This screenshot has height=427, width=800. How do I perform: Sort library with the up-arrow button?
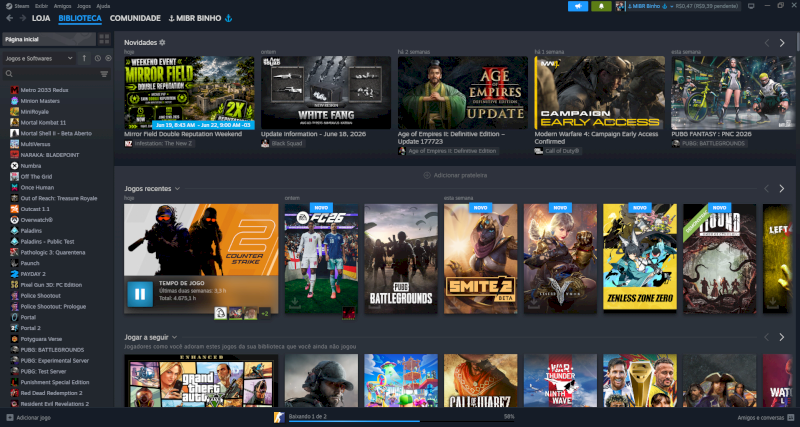point(84,58)
